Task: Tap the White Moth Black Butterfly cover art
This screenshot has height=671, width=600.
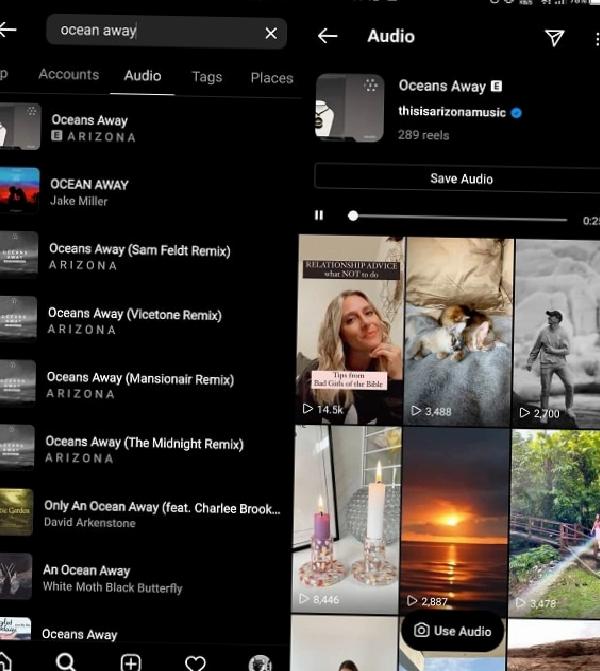Action: (16, 576)
